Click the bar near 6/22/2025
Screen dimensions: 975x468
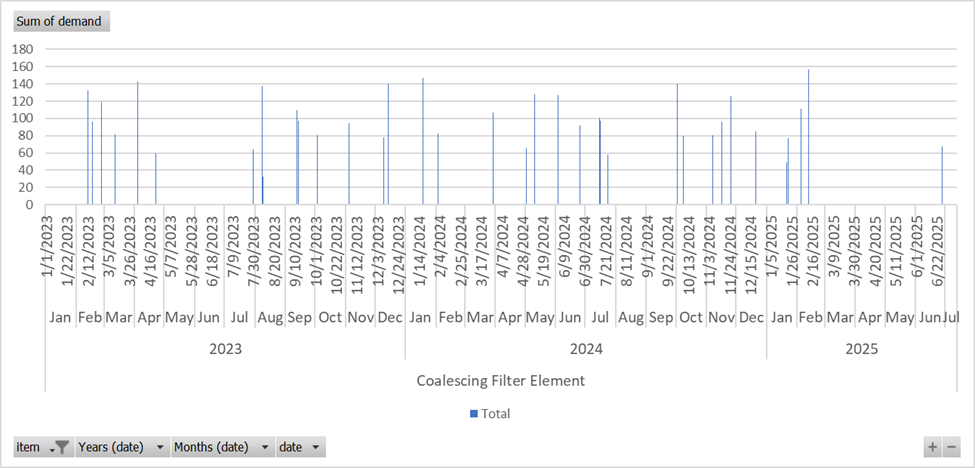(x=942, y=176)
